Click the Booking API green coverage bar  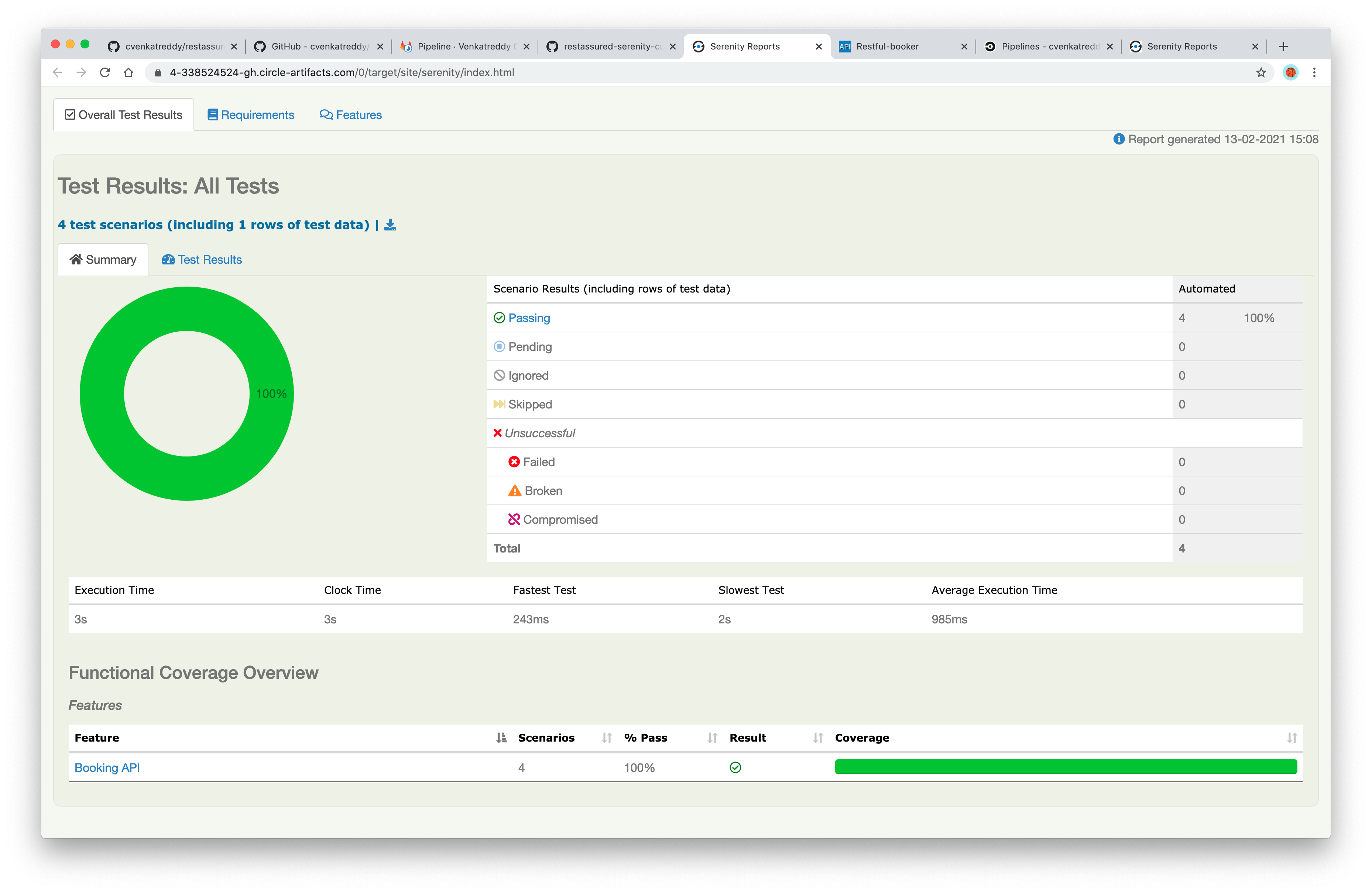(1066, 767)
